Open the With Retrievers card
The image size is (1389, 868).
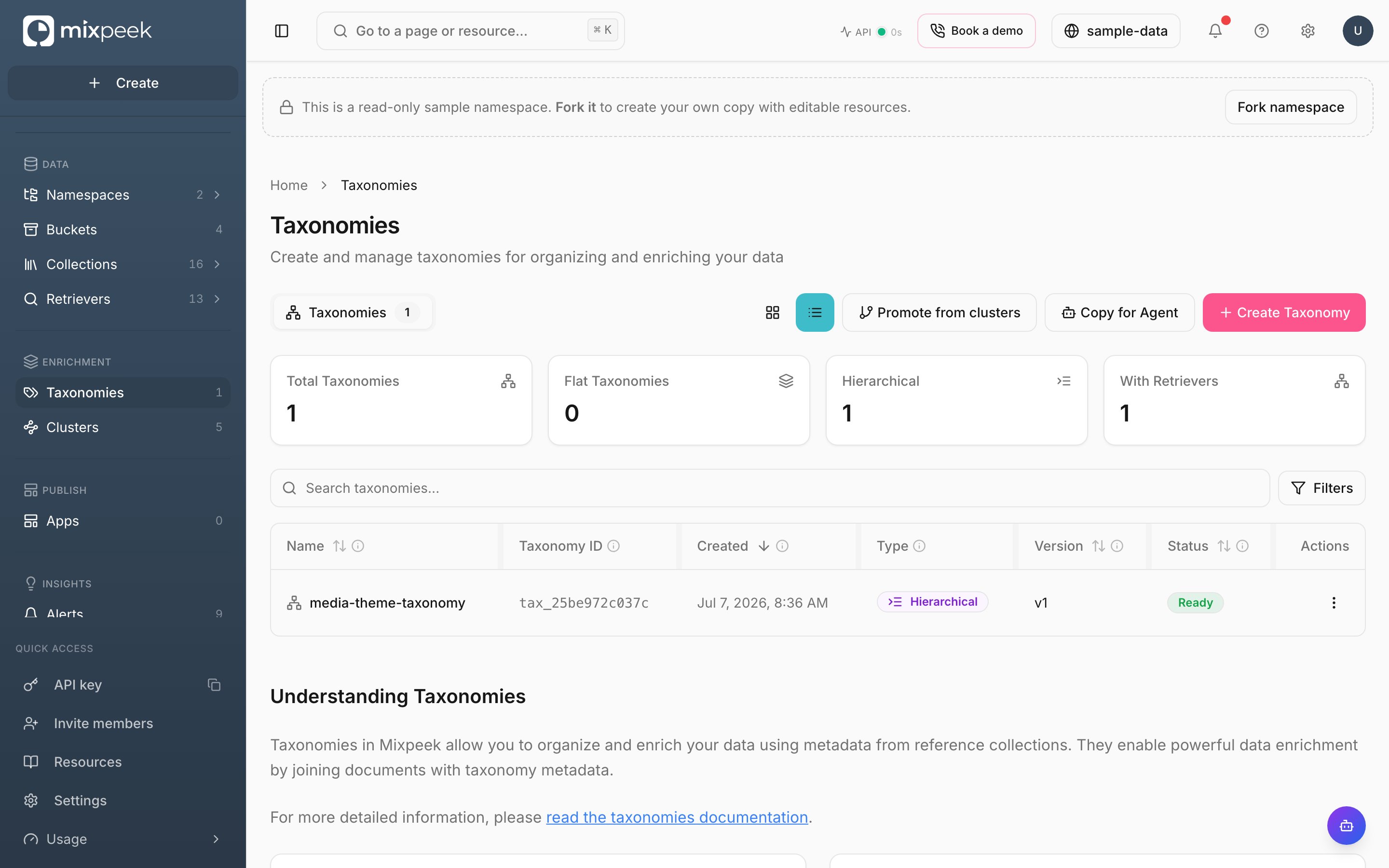tap(1234, 400)
